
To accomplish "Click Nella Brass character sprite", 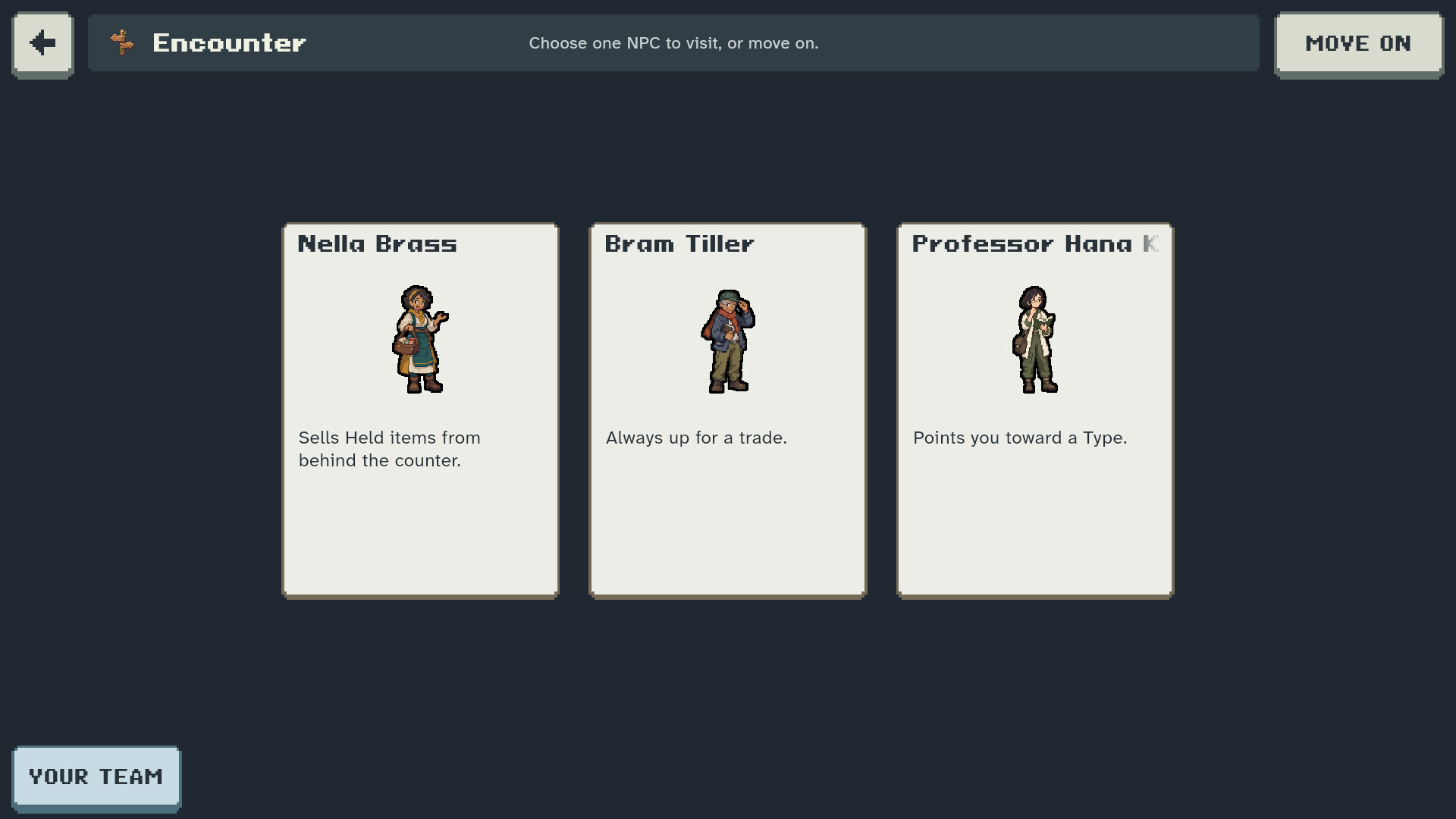I will pyautogui.click(x=420, y=339).
